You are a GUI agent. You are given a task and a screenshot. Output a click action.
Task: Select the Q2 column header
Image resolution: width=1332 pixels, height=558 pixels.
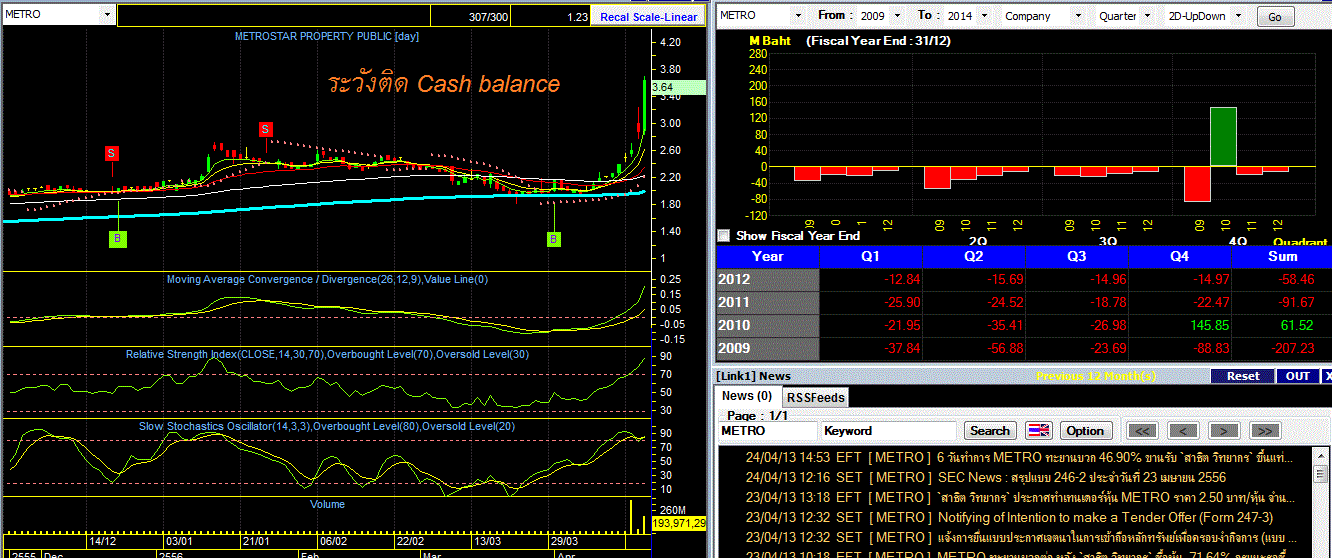(x=973, y=256)
